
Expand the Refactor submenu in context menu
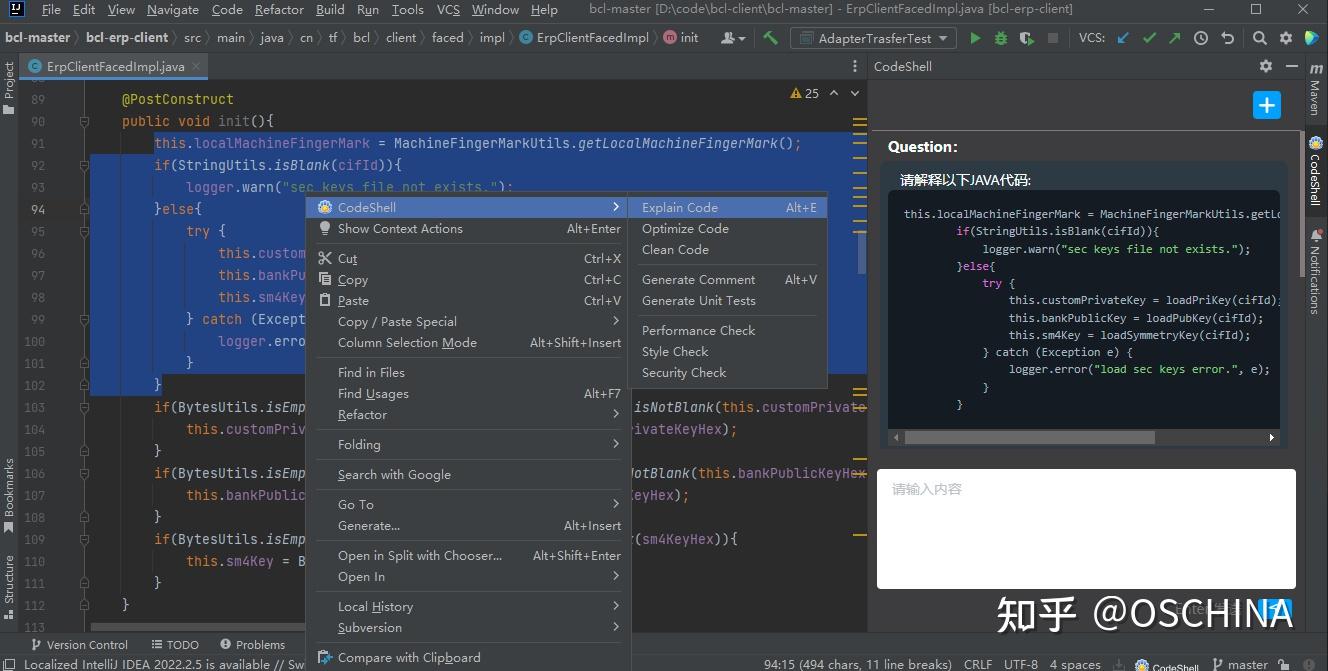point(469,414)
